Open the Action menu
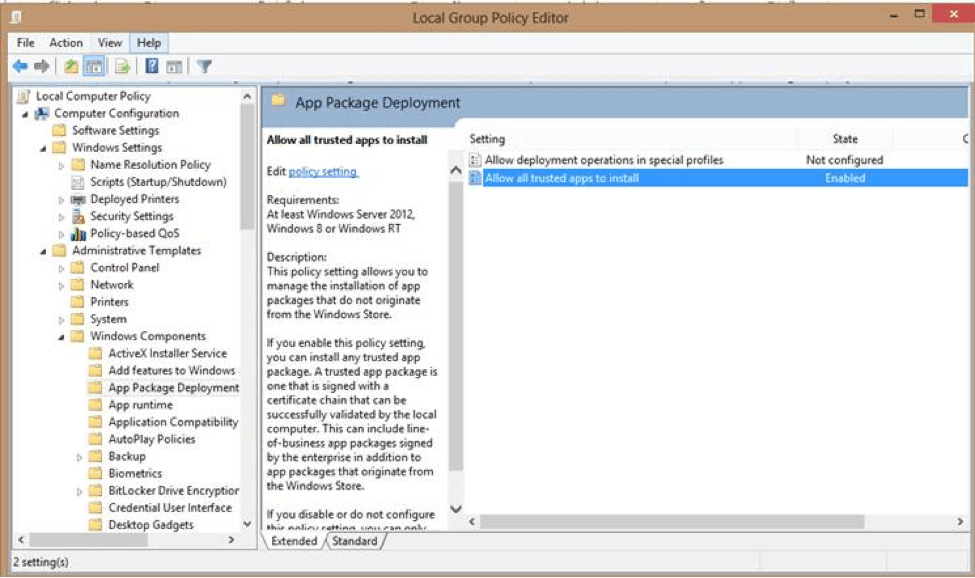975x578 pixels. pos(66,43)
